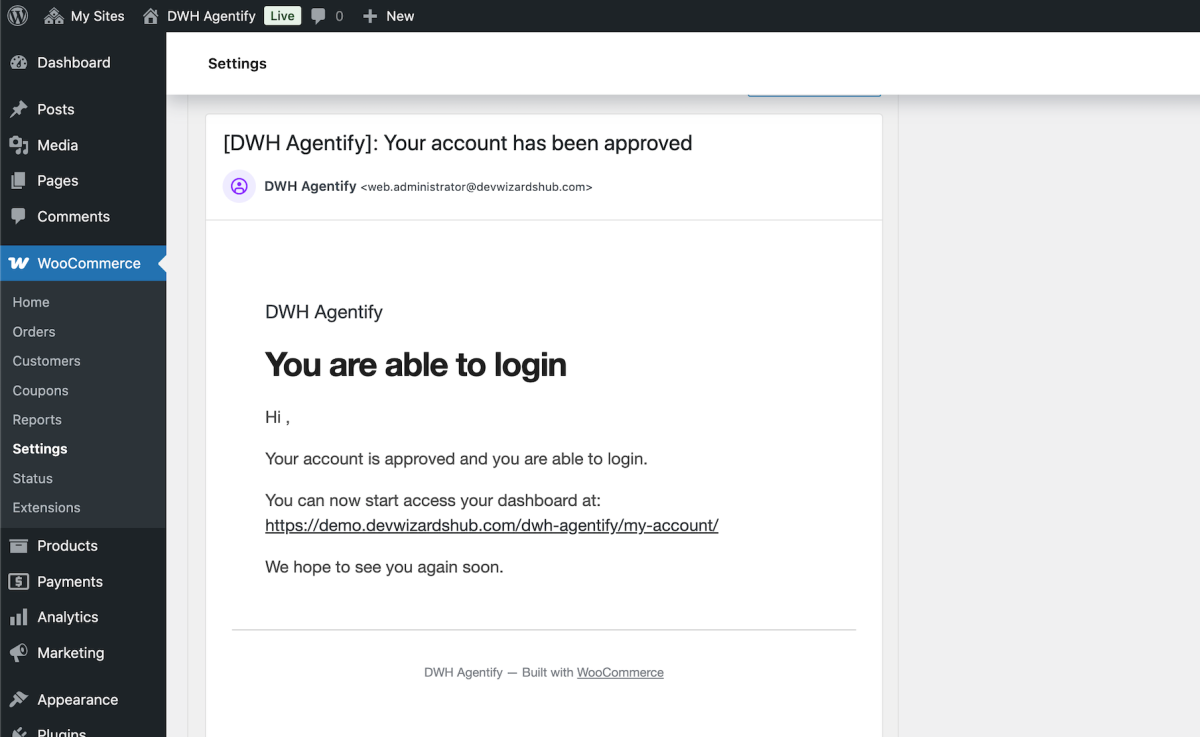
Task: Click the Dashboard gauge icon
Action: (18, 63)
